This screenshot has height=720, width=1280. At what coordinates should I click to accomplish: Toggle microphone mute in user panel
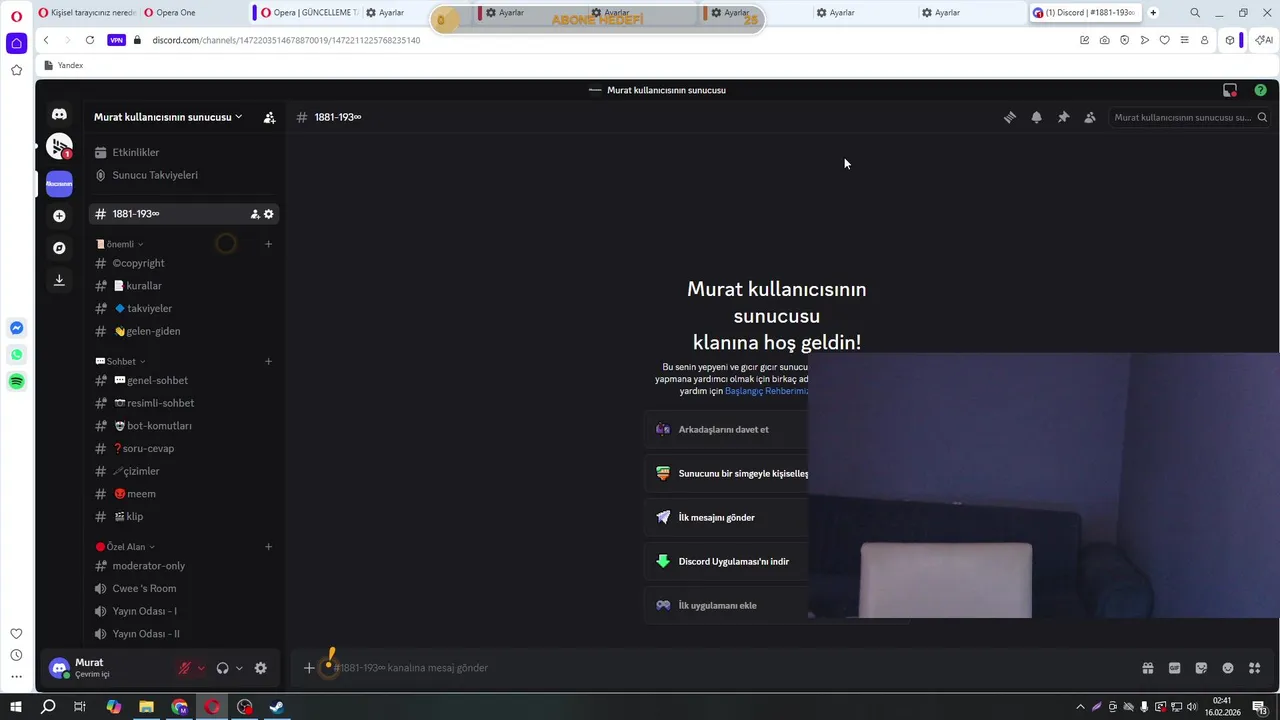[185, 668]
